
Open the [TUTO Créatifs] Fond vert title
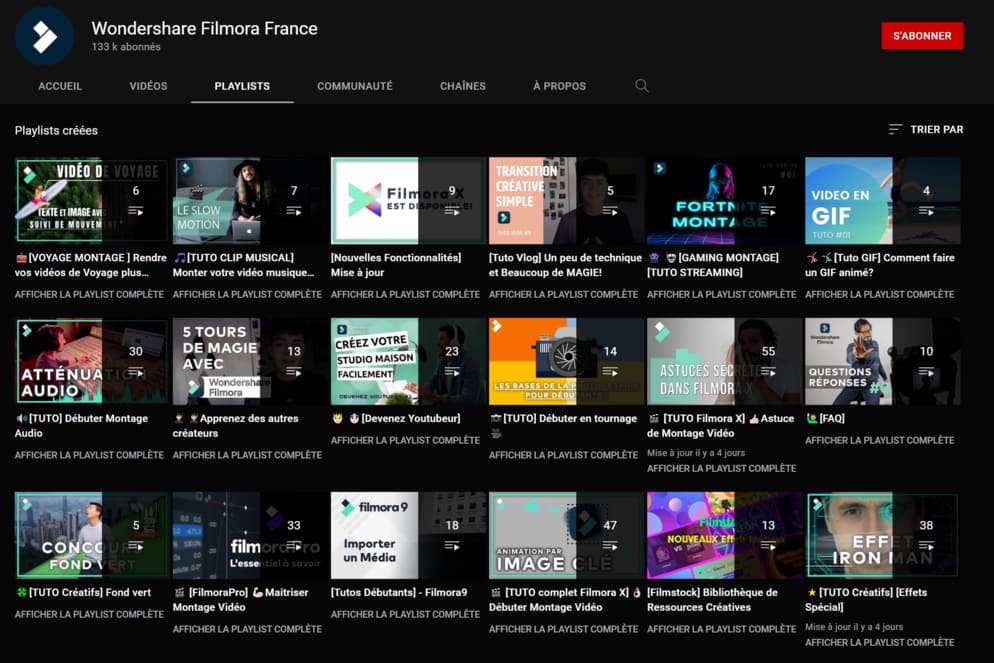click(x=83, y=593)
